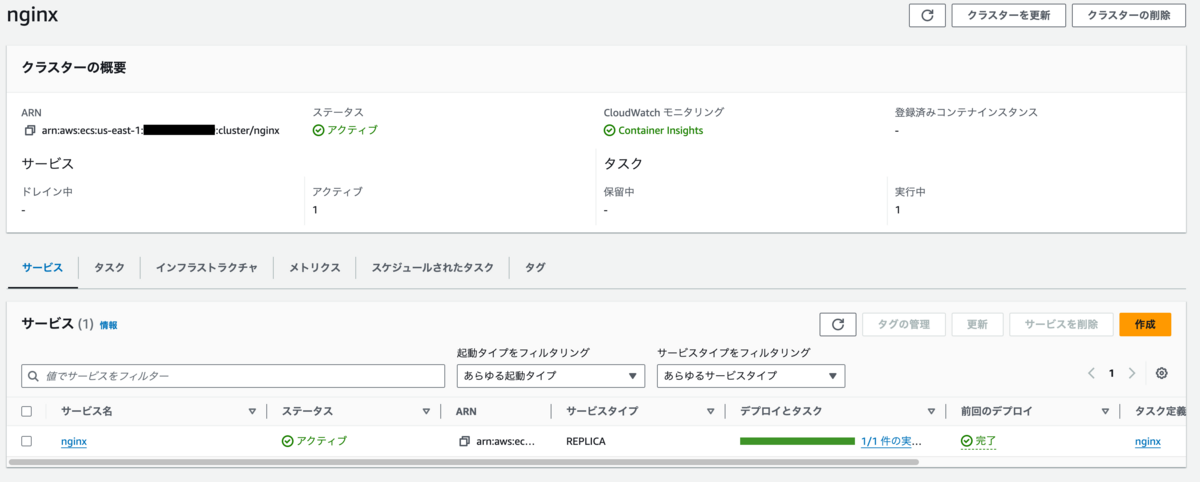The image size is (1200, 482).
Task: Open the メトリクス tab
Action: tap(315, 268)
